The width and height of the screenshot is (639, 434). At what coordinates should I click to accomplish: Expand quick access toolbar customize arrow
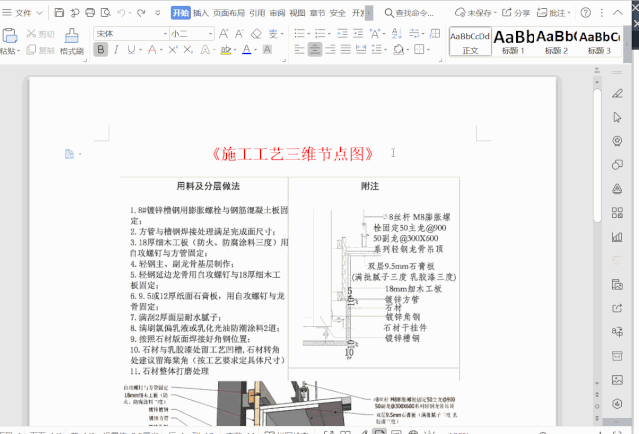[158, 13]
